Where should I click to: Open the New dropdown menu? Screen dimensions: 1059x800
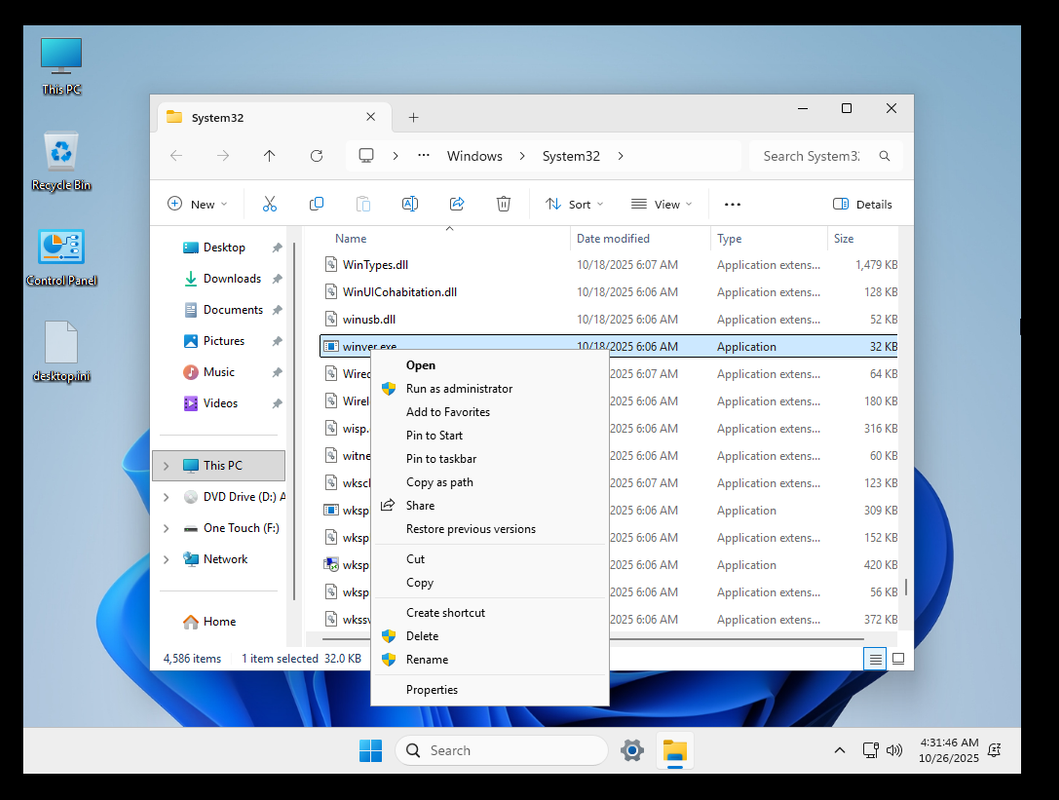[x=197, y=204]
